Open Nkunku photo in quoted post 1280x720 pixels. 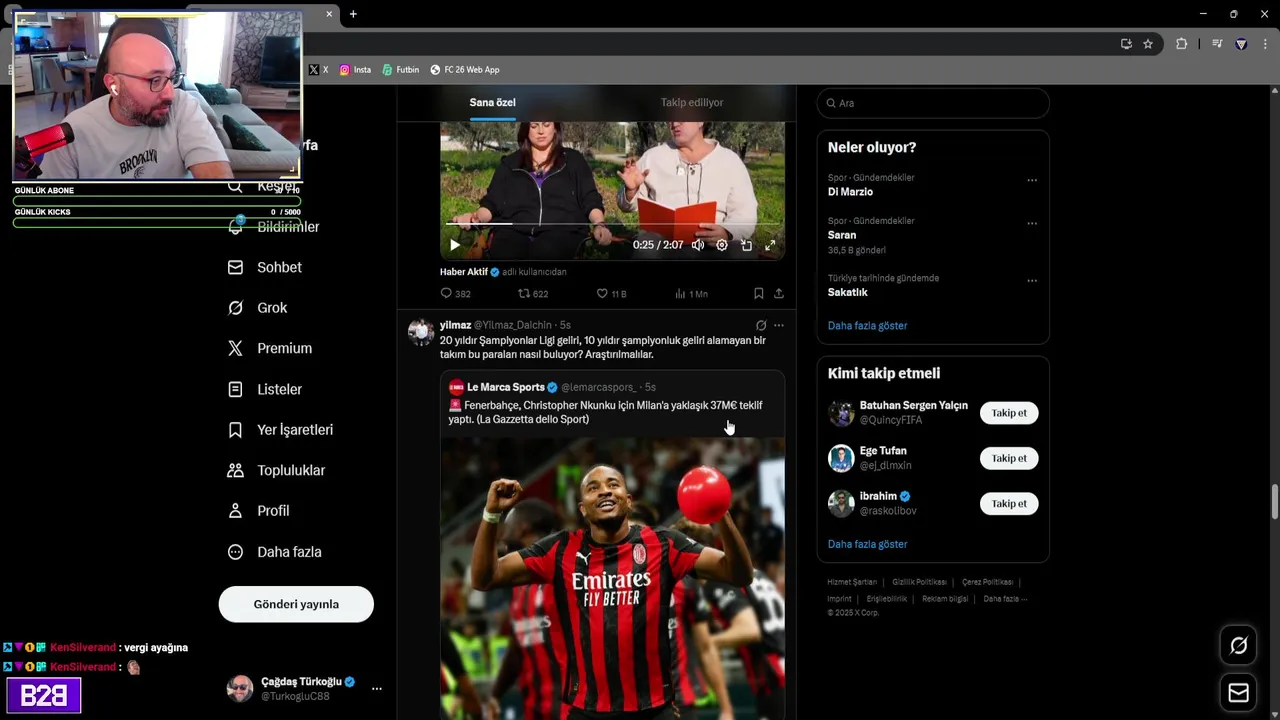pos(612,578)
